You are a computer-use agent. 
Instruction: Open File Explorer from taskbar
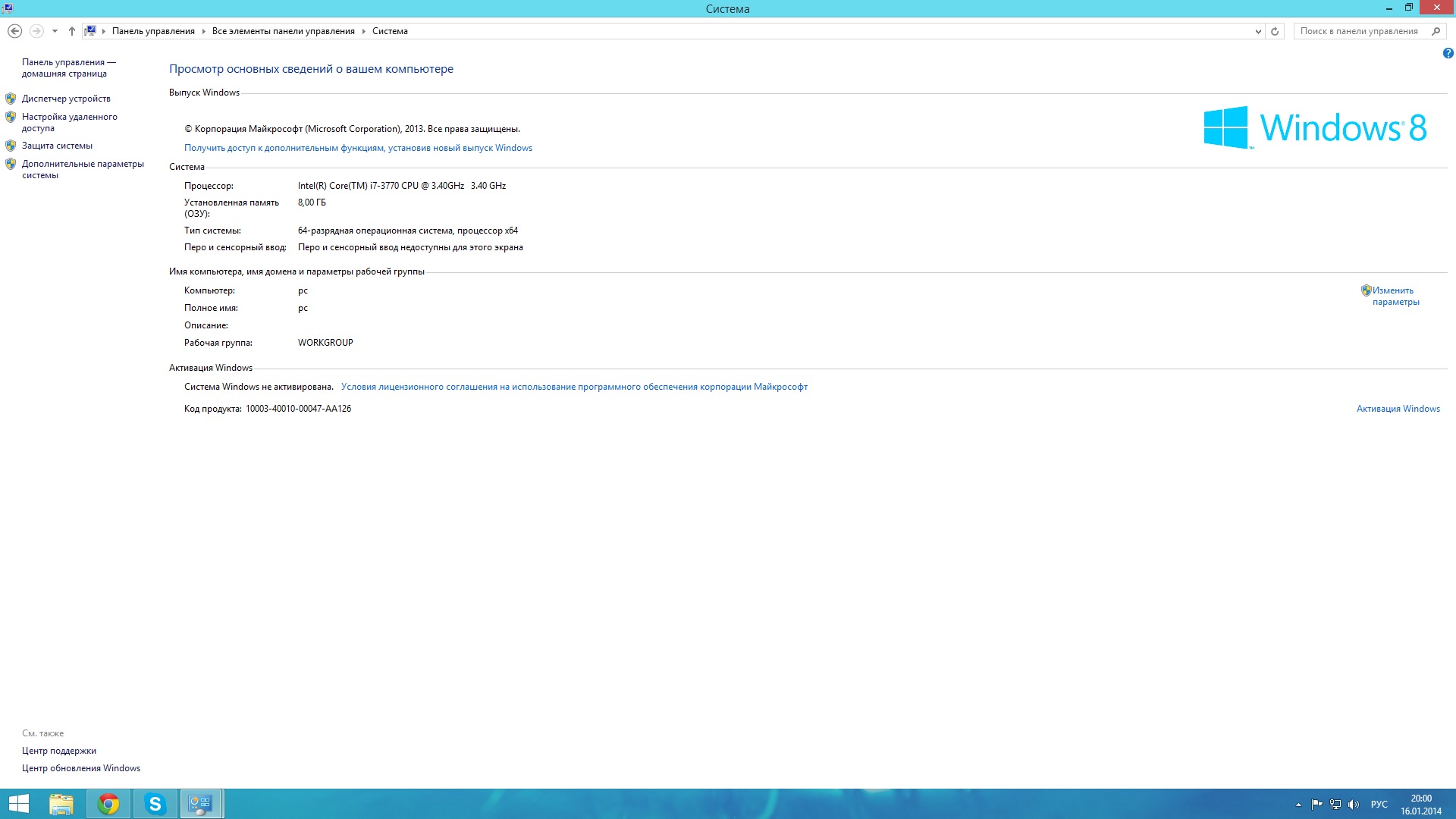pos(61,804)
